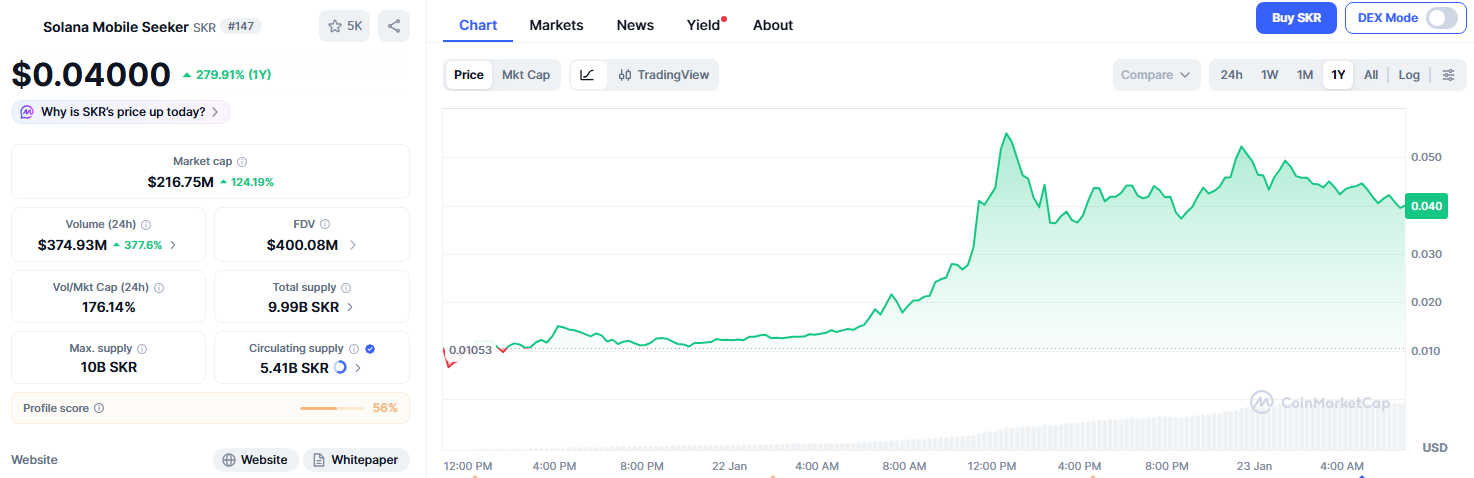
Task: Set chart range to 1W
Action: coord(1269,75)
